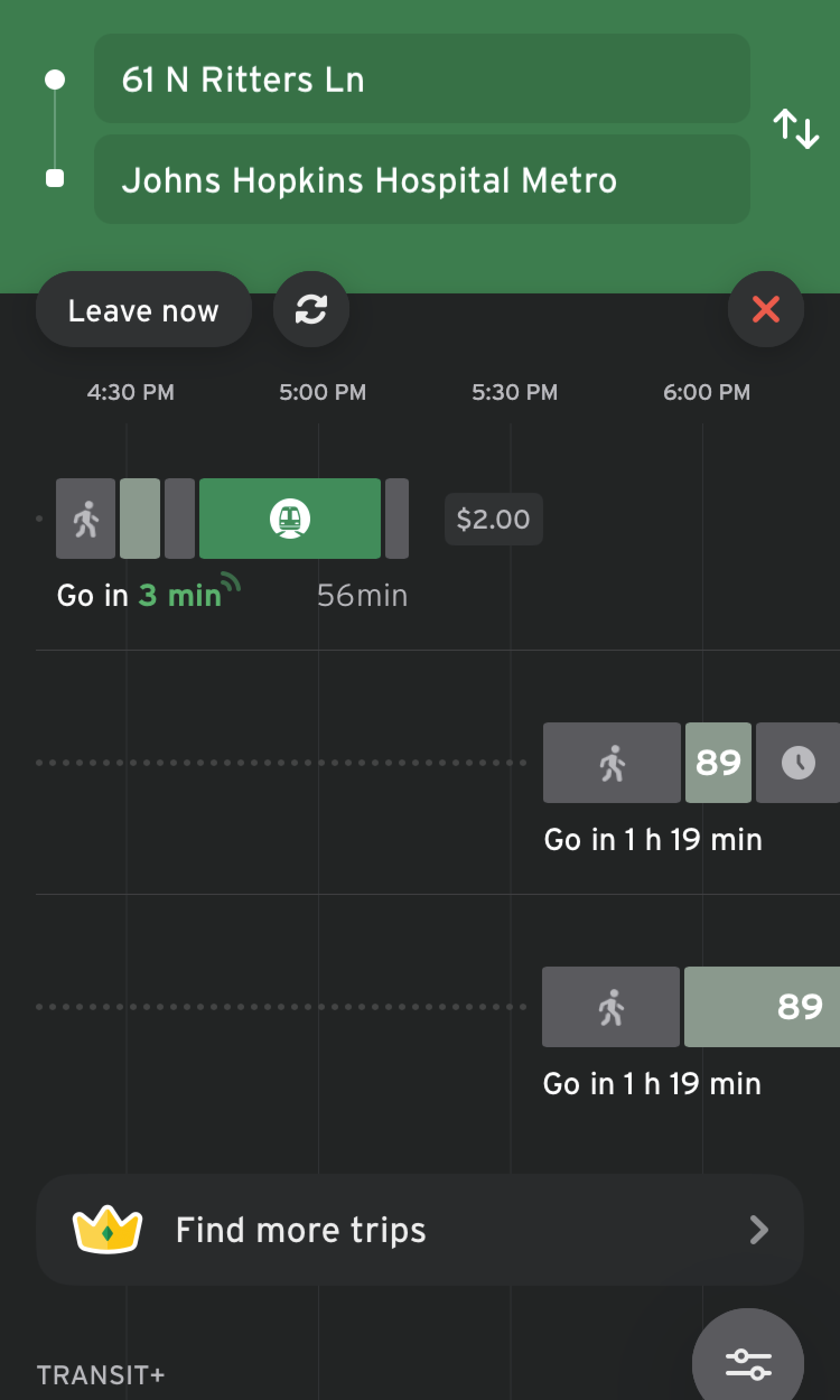This screenshot has height=1400, width=840.
Task: Tap walking icon in first trip
Action: (86, 519)
